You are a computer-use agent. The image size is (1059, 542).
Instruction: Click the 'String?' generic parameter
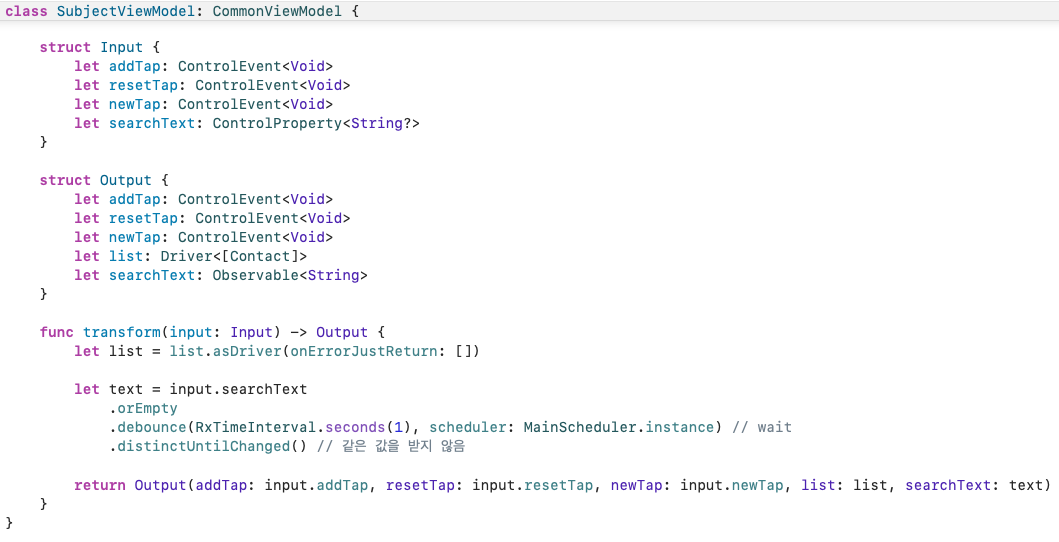[x=382, y=123]
